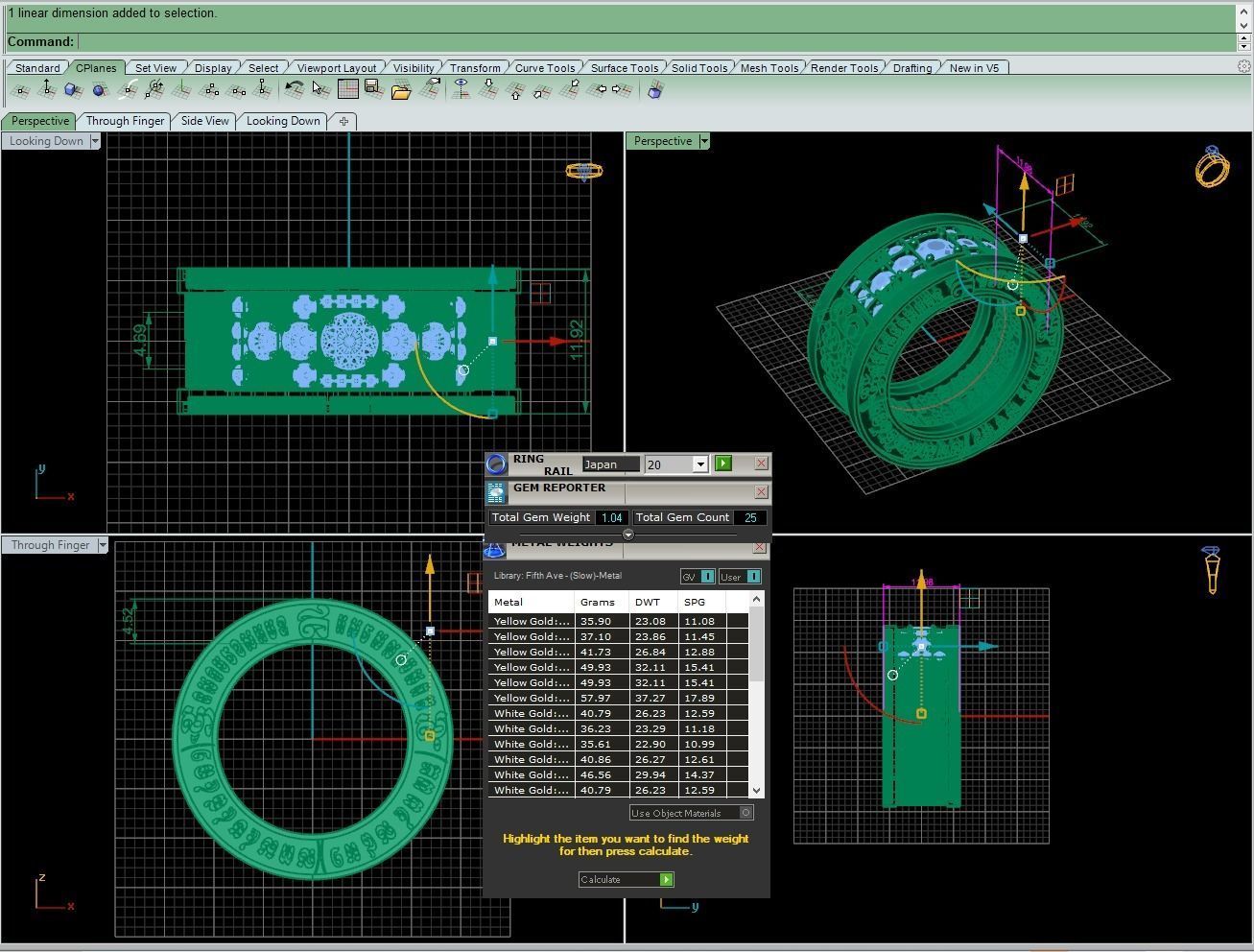Click the Read CPlane from file folder icon
Image resolution: width=1254 pixels, height=952 pixels.
[x=400, y=90]
